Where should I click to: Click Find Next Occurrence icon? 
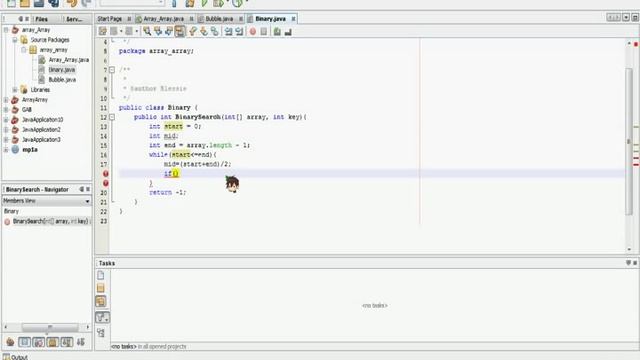169,31
